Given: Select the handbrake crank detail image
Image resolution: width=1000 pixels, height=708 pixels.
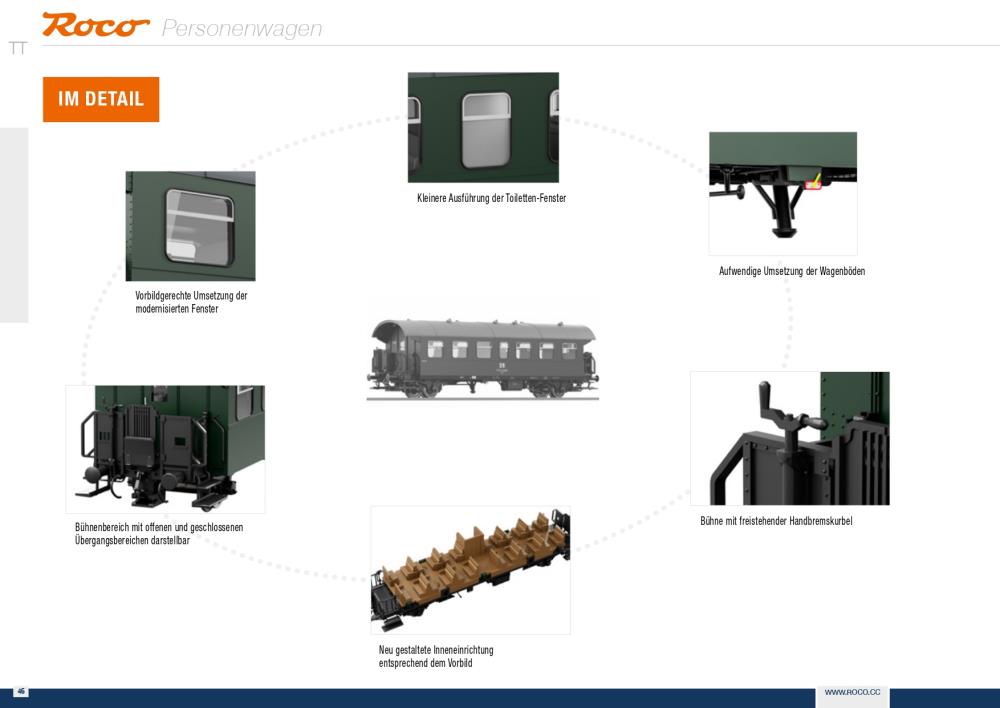Looking at the screenshot, I should (790, 439).
